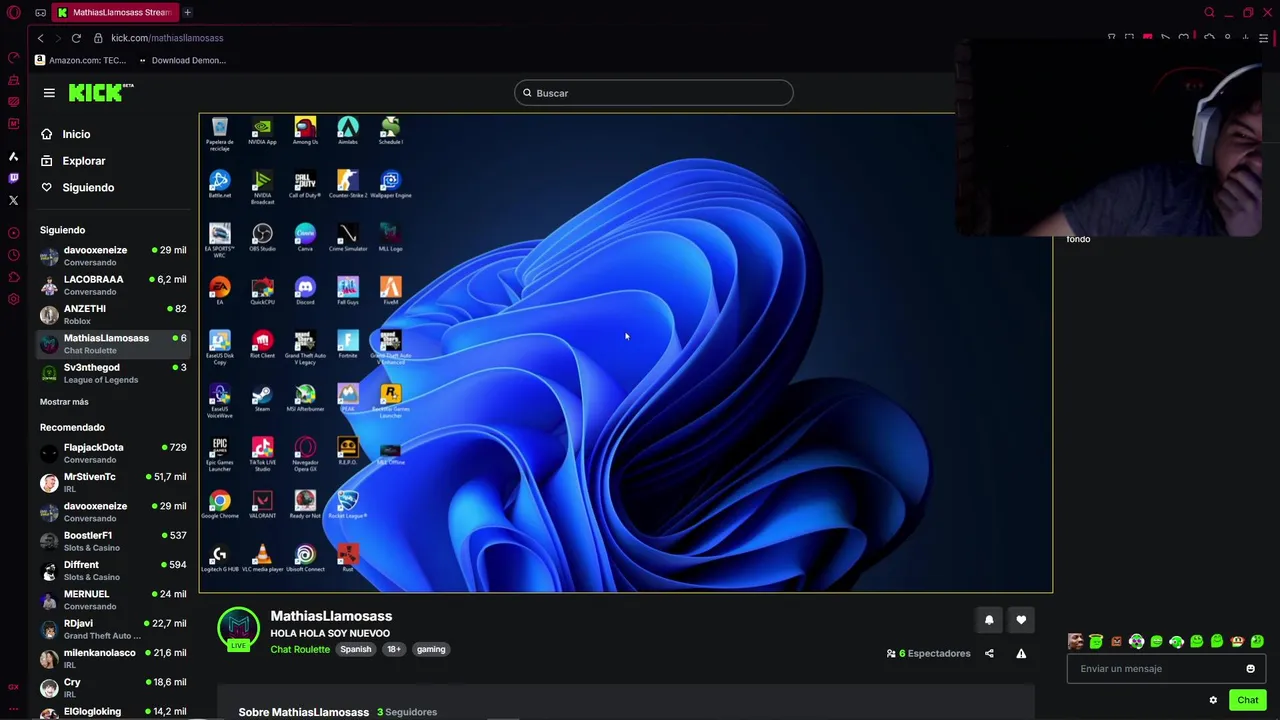This screenshot has width=1280, height=720.
Task: Click the Counter-Strike 2 icon in stream
Action: click(347, 185)
